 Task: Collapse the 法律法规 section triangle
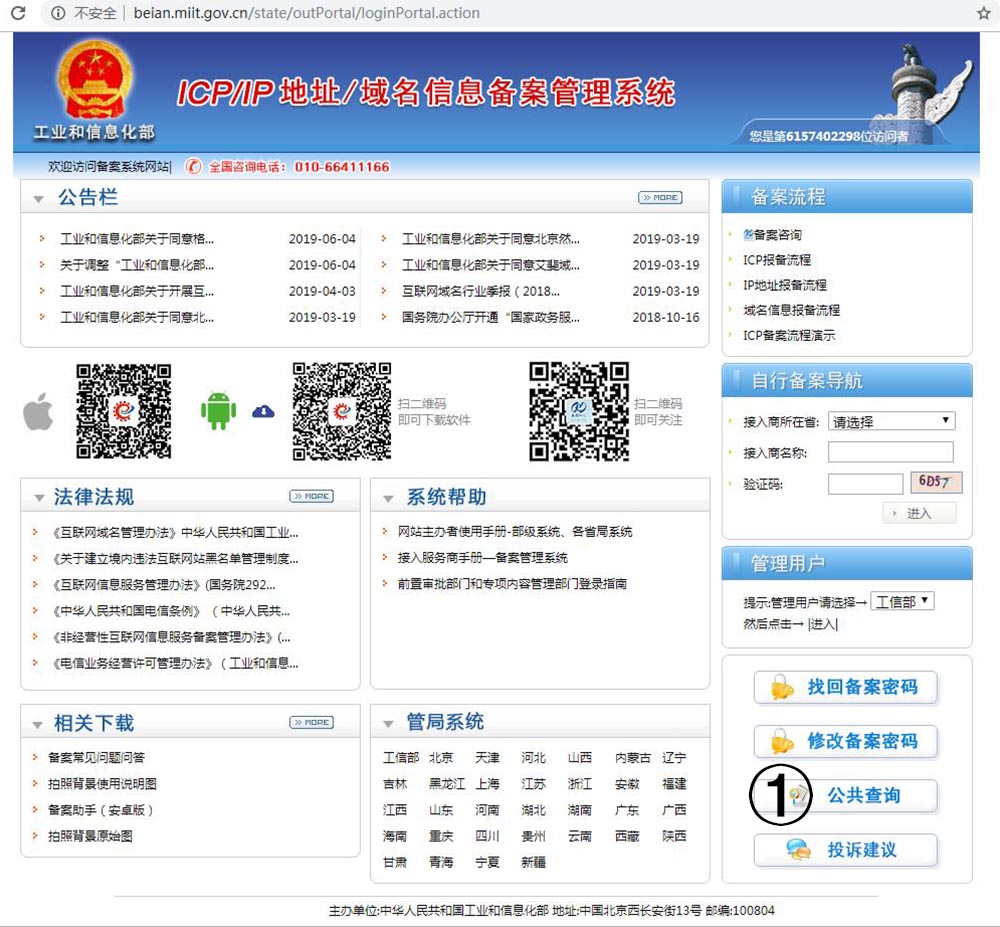point(38,498)
